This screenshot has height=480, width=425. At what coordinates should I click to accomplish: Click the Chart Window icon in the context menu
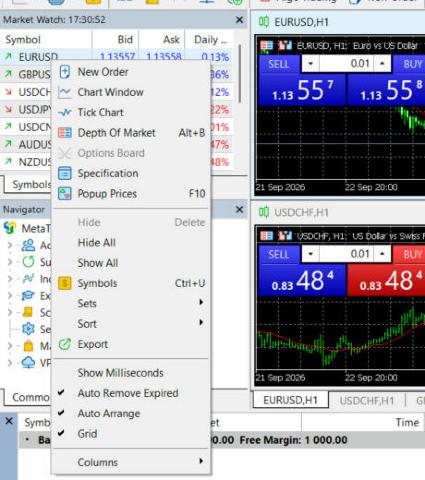click(x=65, y=92)
